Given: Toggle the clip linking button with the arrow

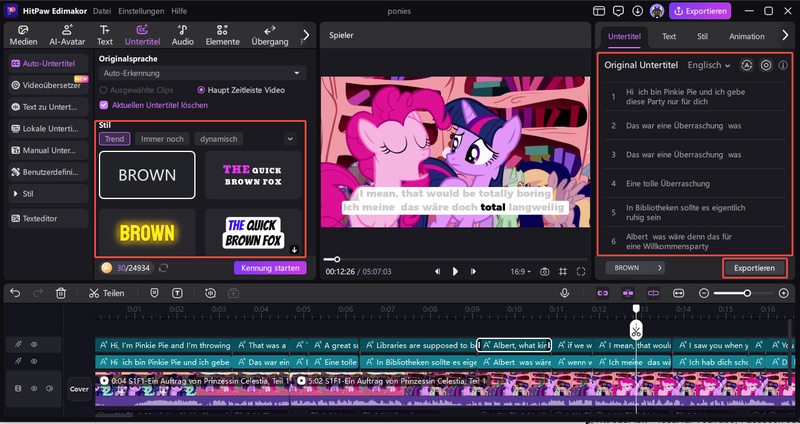Looking at the screenshot, I should tap(653, 293).
